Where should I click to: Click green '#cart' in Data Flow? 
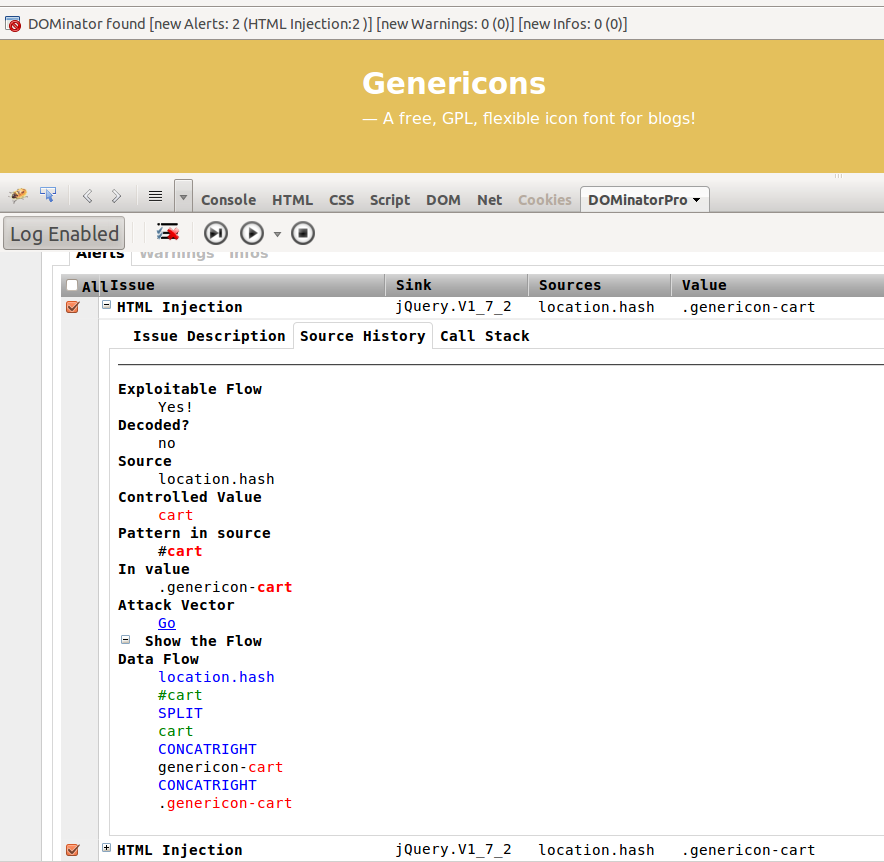click(180, 695)
